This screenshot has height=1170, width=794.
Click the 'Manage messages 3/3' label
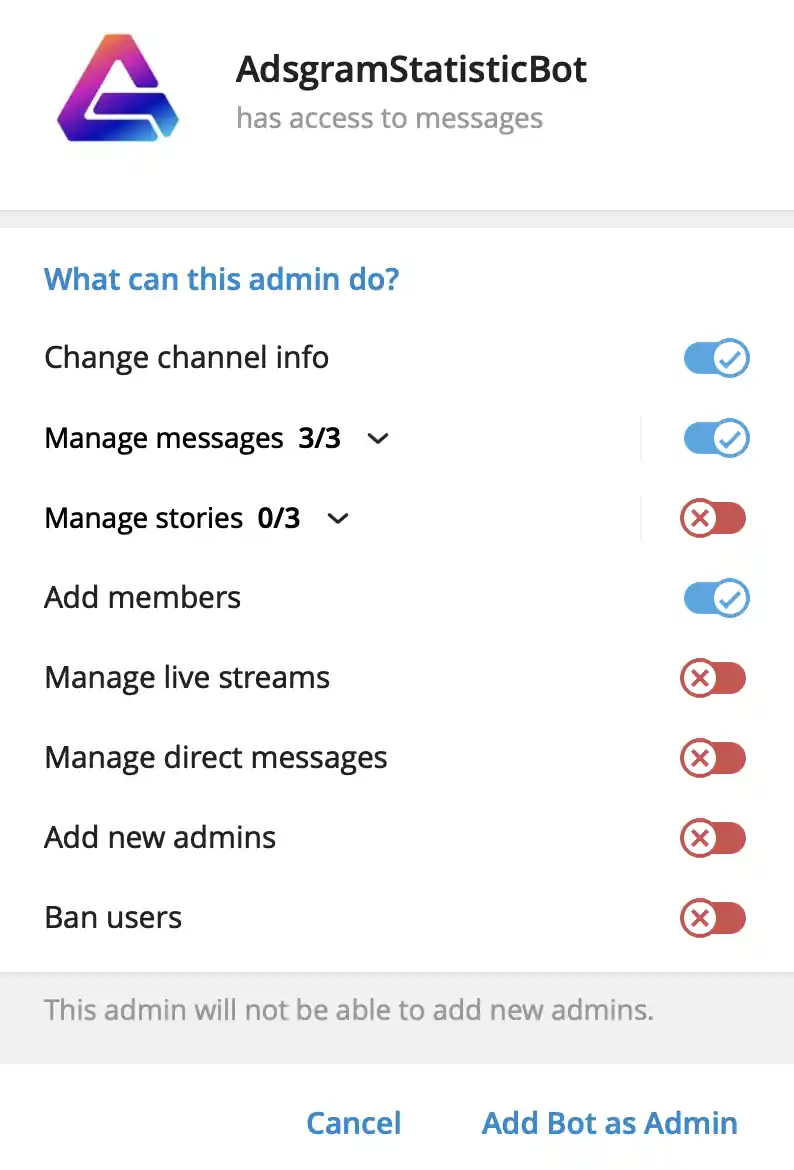[x=193, y=438]
